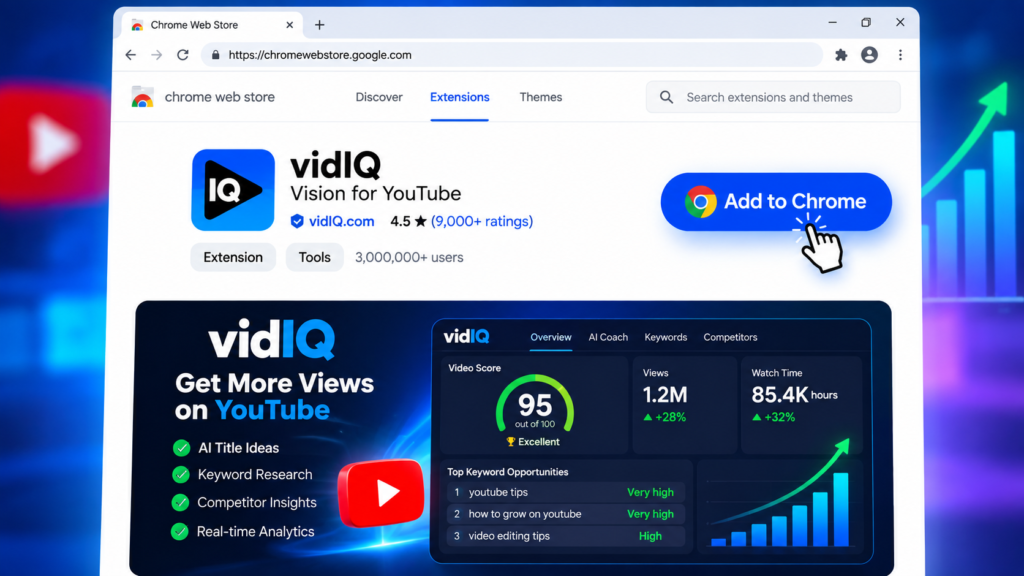Screen dimensions: 1024x576
Task: Open a new tab with plus button
Action: coord(319,25)
